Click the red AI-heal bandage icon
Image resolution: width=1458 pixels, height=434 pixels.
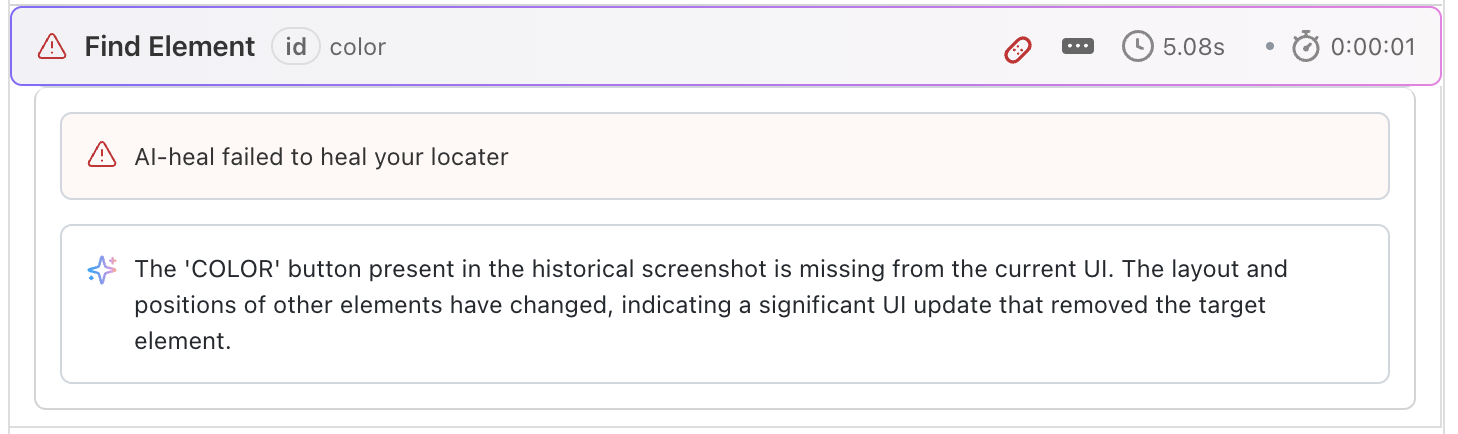1017,48
